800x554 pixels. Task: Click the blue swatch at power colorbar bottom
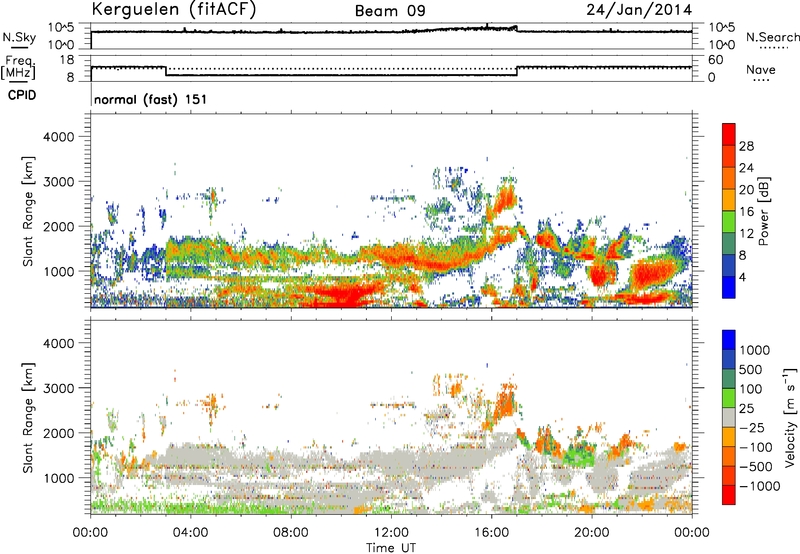[729, 287]
